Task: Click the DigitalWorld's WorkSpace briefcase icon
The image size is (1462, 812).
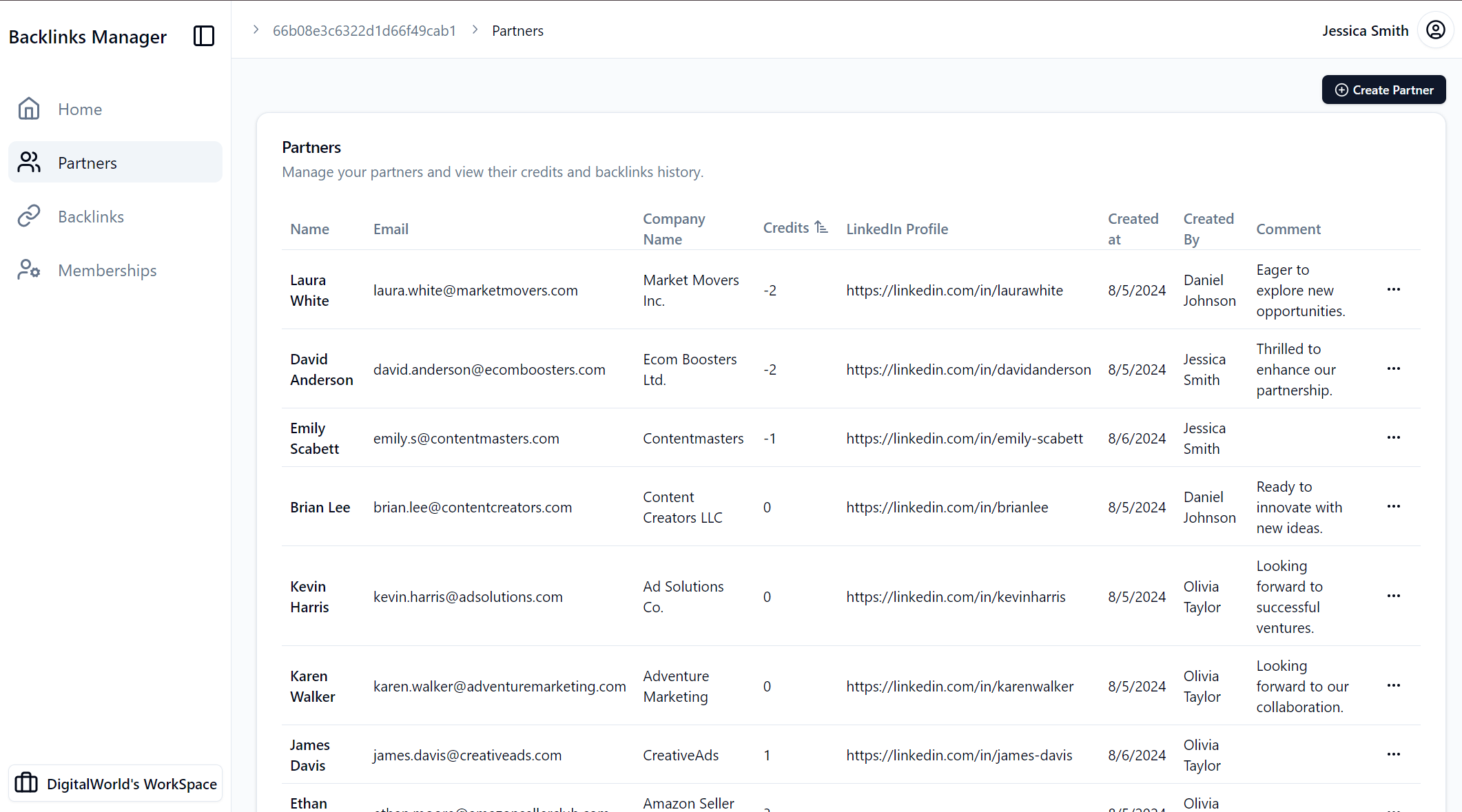Action: (x=26, y=783)
